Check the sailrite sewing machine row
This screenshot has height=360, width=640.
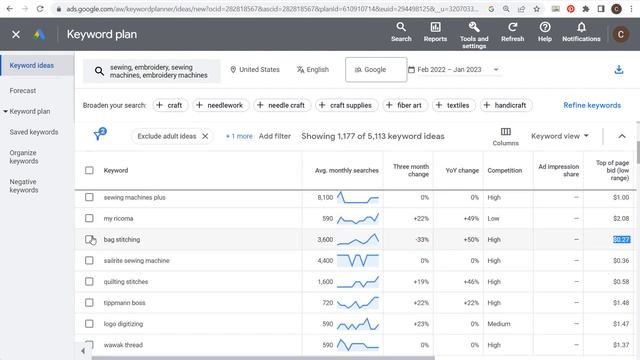click(89, 260)
